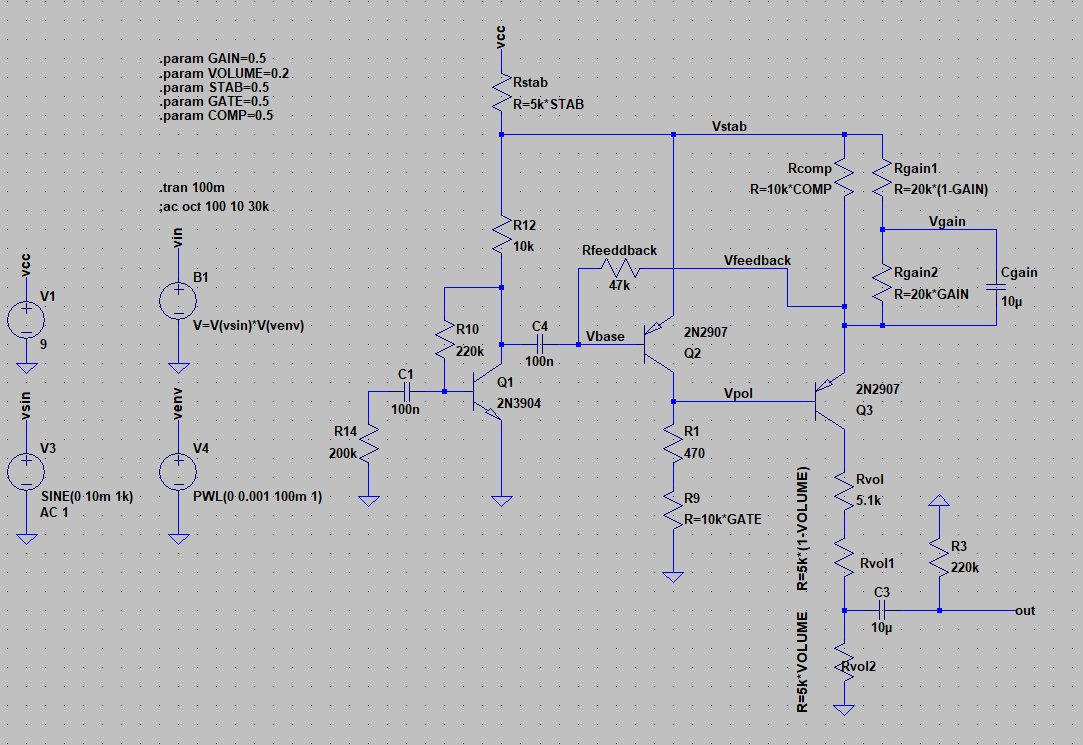Click the 470 value of R1

tap(694, 454)
